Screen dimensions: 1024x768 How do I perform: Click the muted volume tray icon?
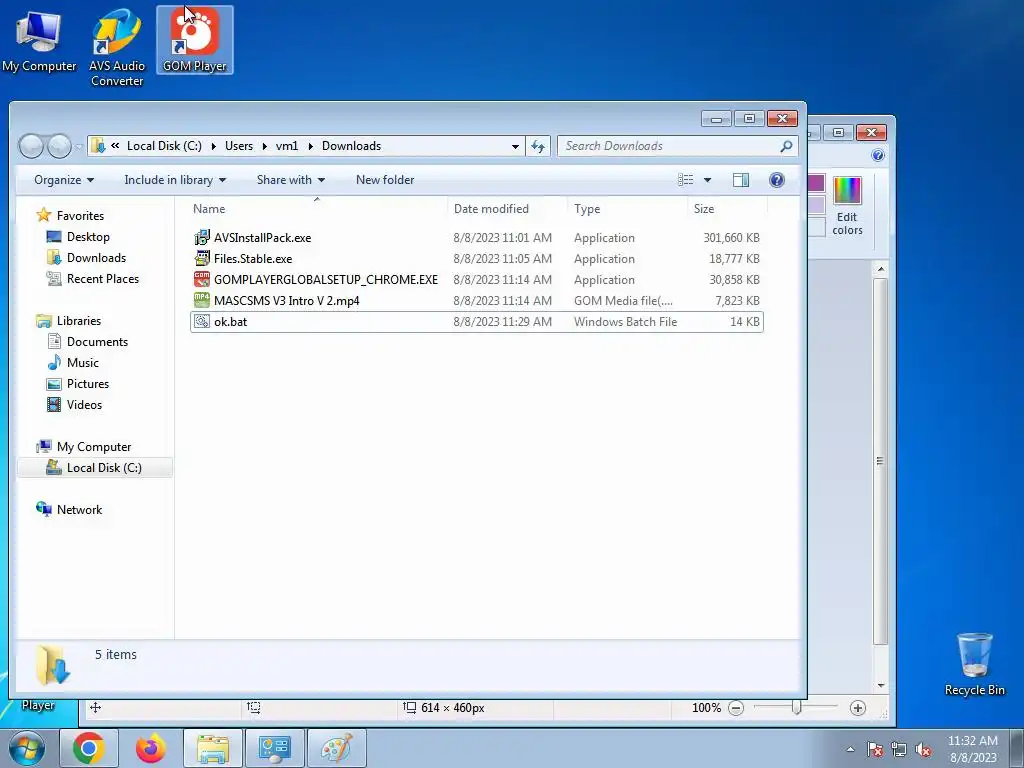tap(923, 750)
